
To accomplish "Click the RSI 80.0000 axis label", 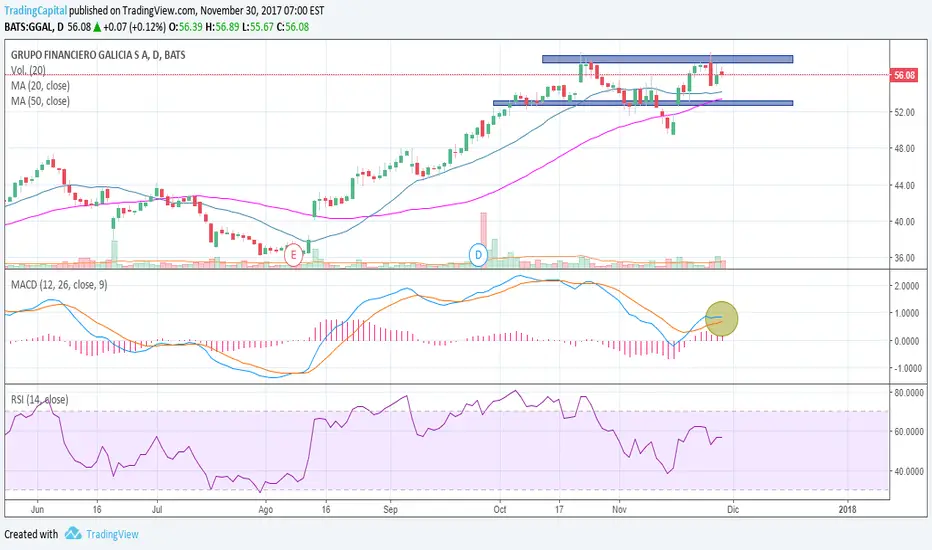I will [x=908, y=393].
